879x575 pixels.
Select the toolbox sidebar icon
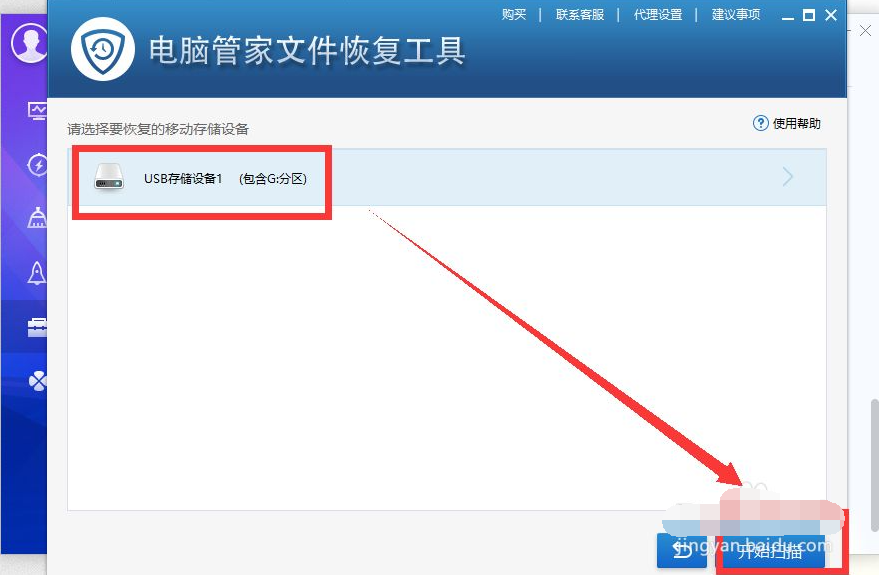(x=38, y=327)
